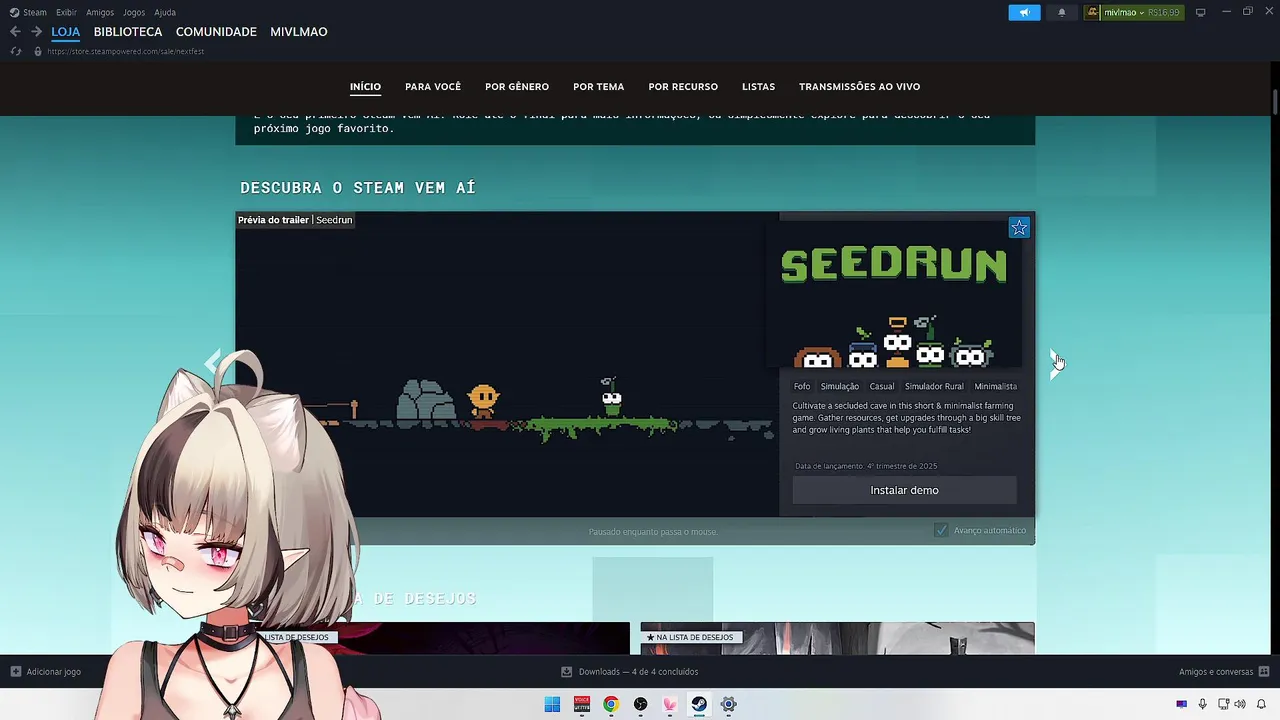Switch to the COMUNIDADE tab
1280x720 pixels.
pos(216,32)
